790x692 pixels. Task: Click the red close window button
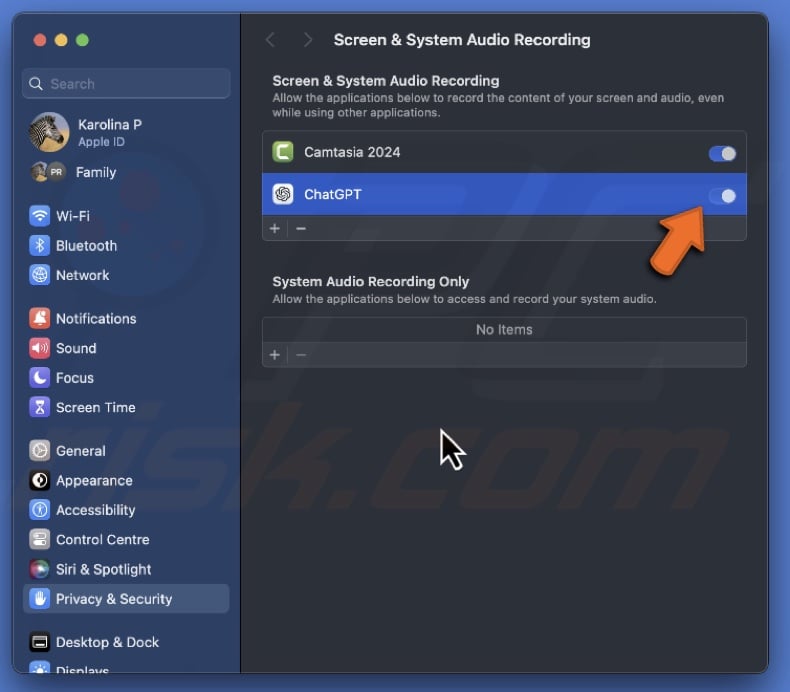click(40, 40)
